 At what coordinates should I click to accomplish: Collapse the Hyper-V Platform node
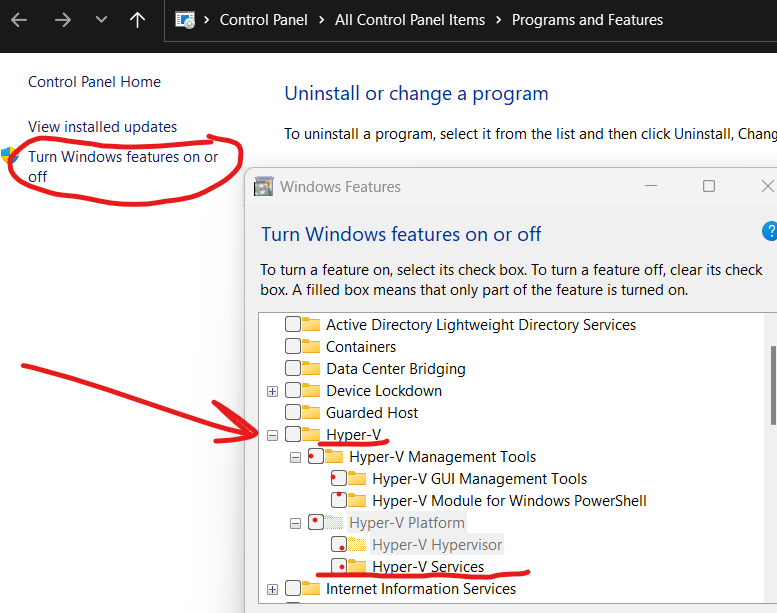295,523
